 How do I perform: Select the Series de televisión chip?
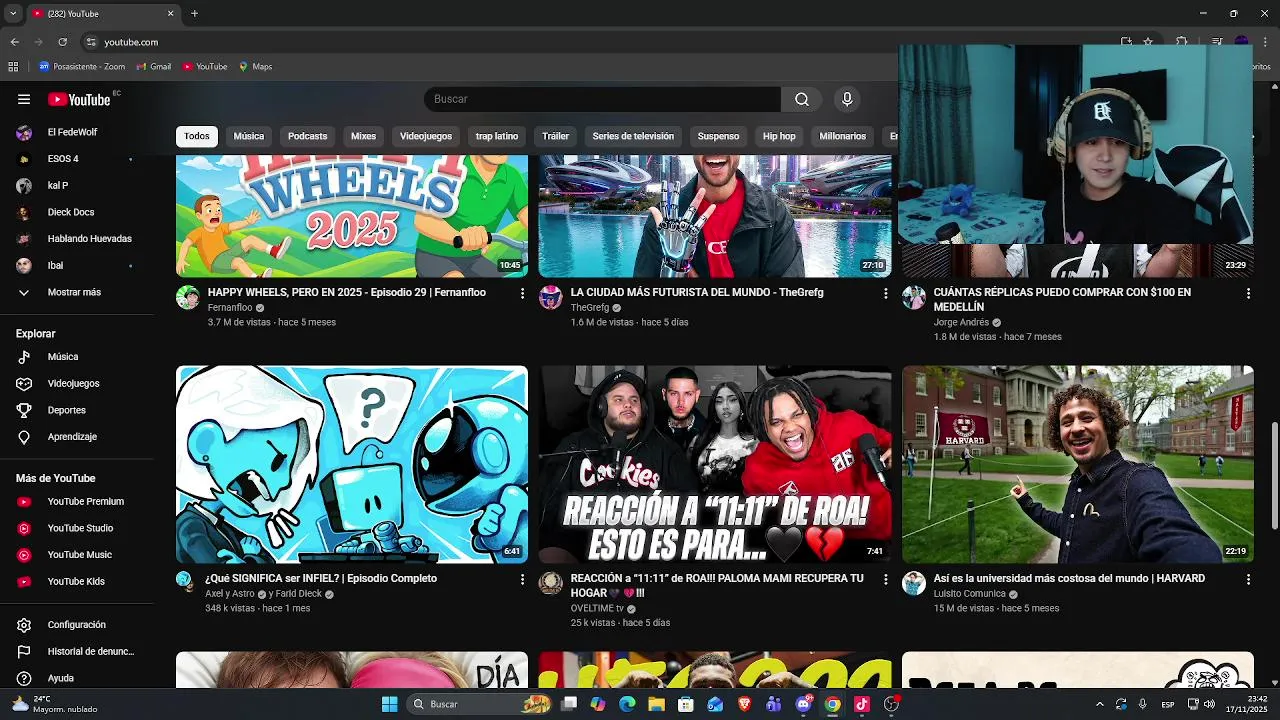633,136
